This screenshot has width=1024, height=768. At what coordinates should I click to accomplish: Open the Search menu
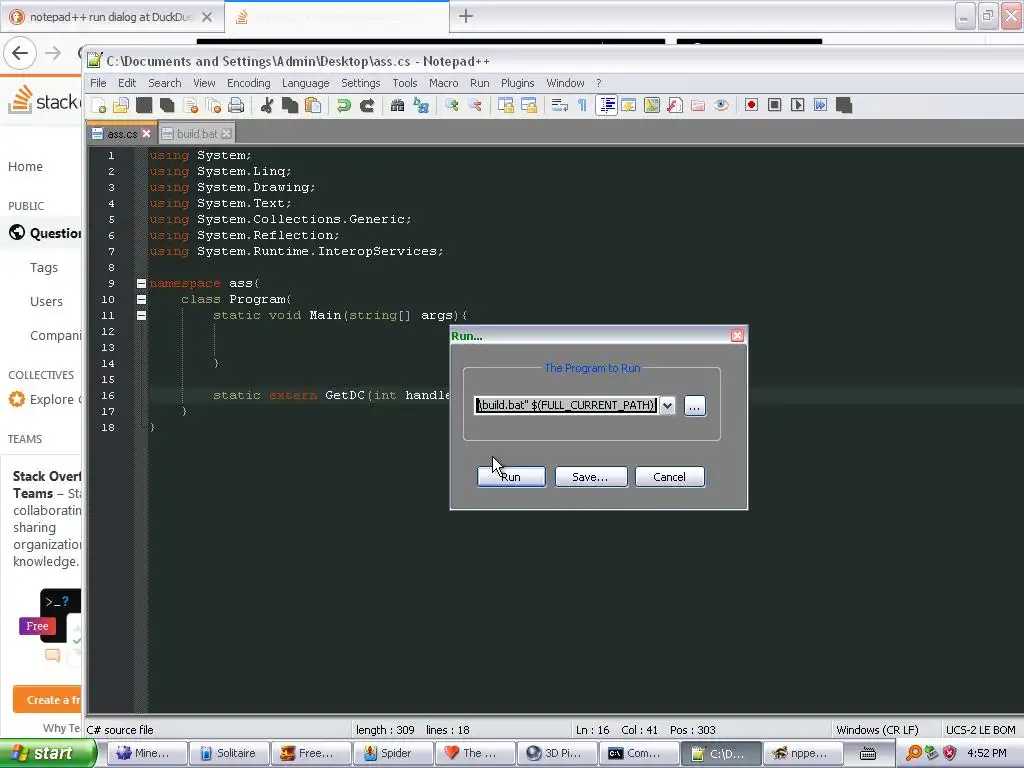coord(165,83)
